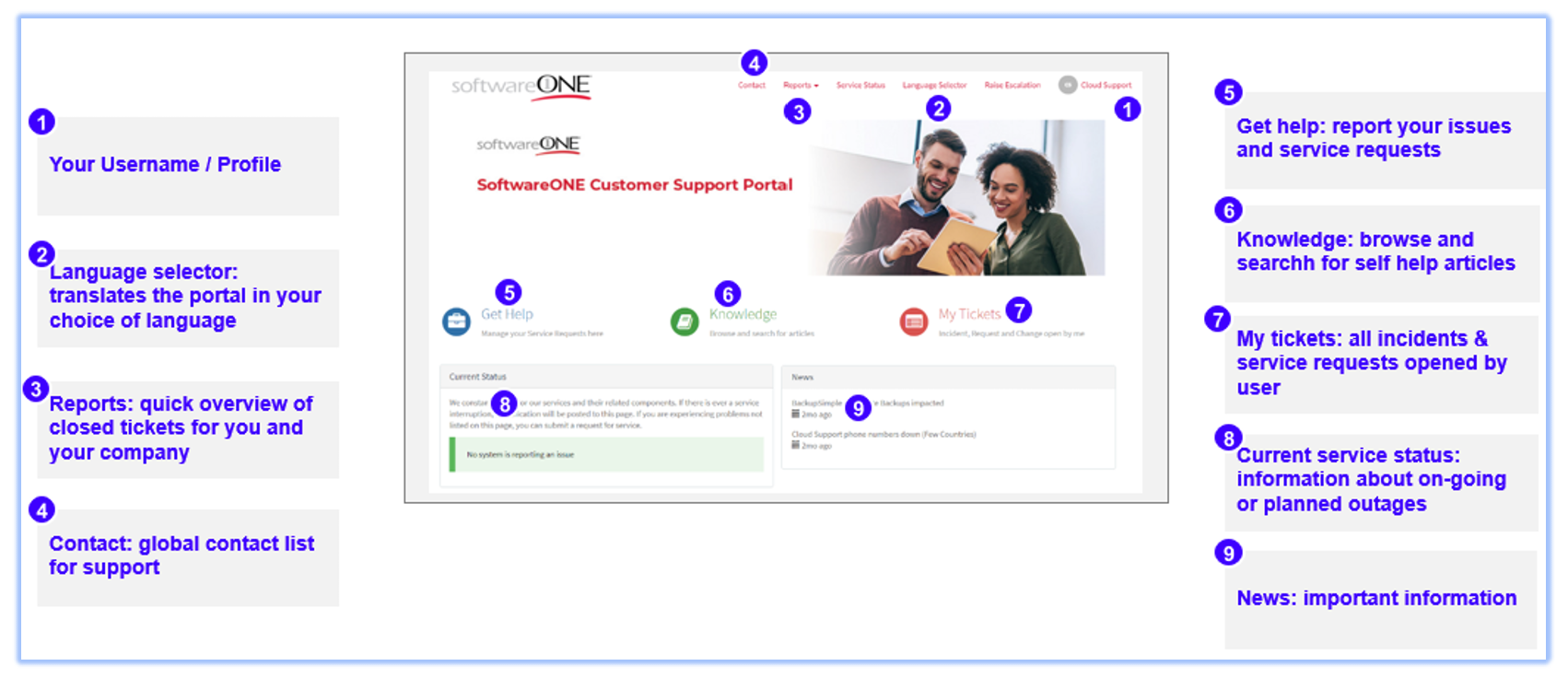The image size is (1568, 678).
Task: Click the green 'No system is reporting an issue' banner
Action: (x=606, y=454)
